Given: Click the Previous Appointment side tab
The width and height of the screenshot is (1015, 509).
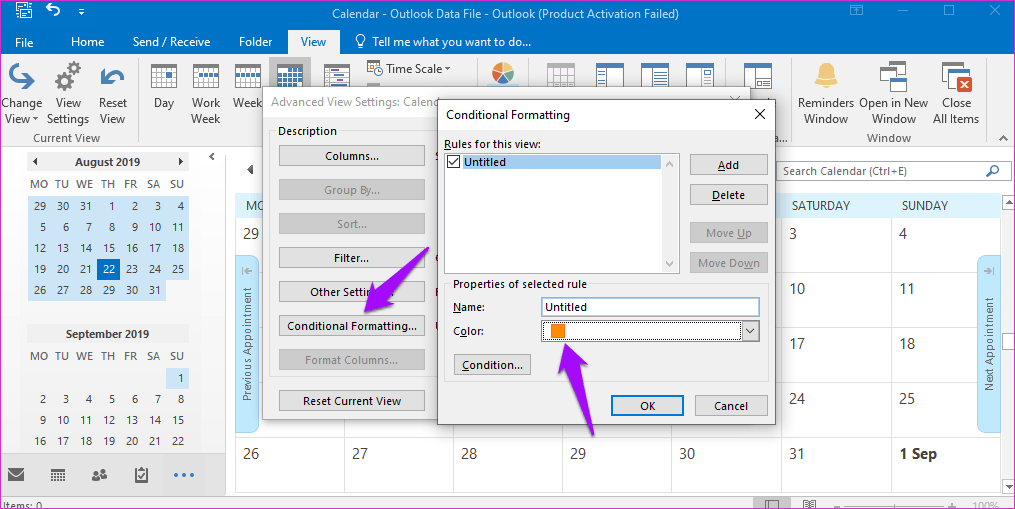Looking at the screenshot, I should [x=247, y=344].
